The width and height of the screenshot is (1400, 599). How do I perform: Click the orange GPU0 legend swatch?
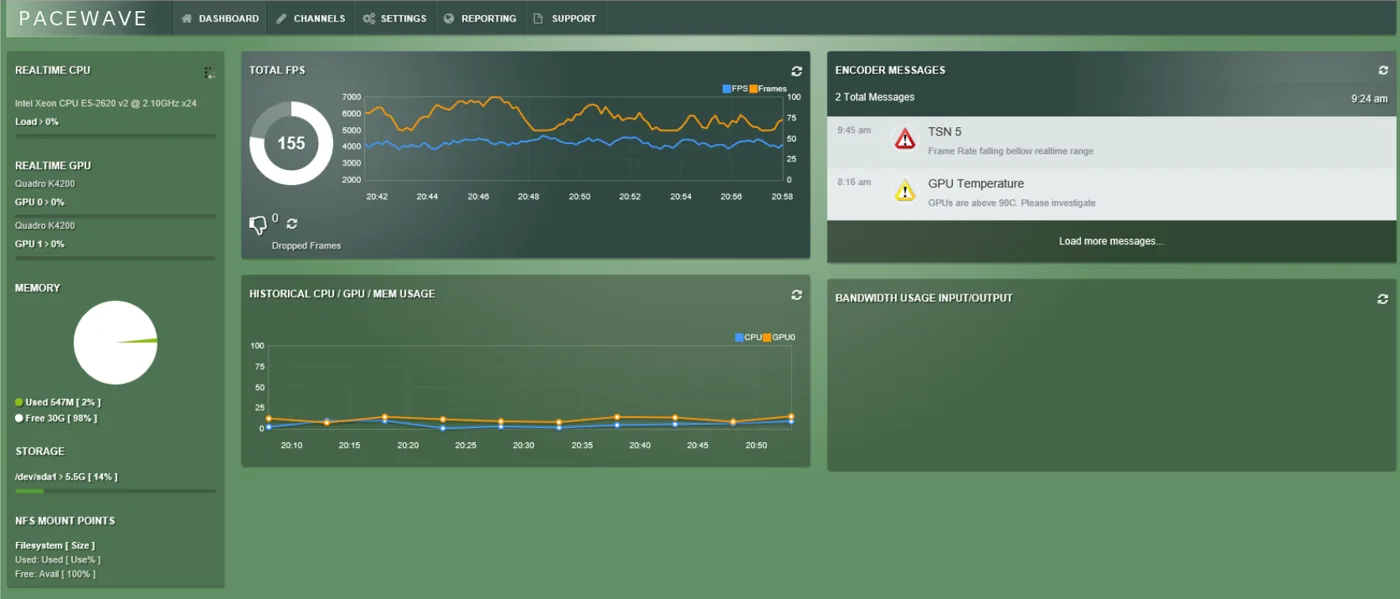coord(767,338)
